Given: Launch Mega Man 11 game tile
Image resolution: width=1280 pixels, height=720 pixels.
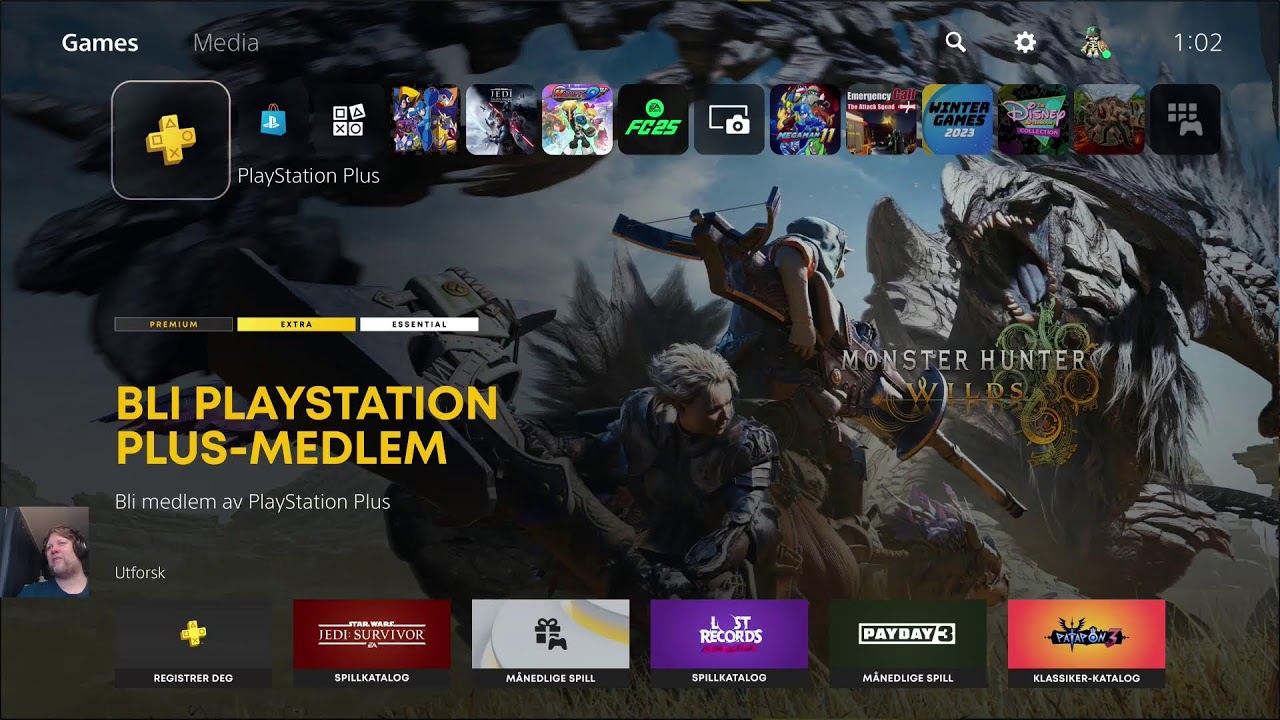Looking at the screenshot, I should 805,120.
